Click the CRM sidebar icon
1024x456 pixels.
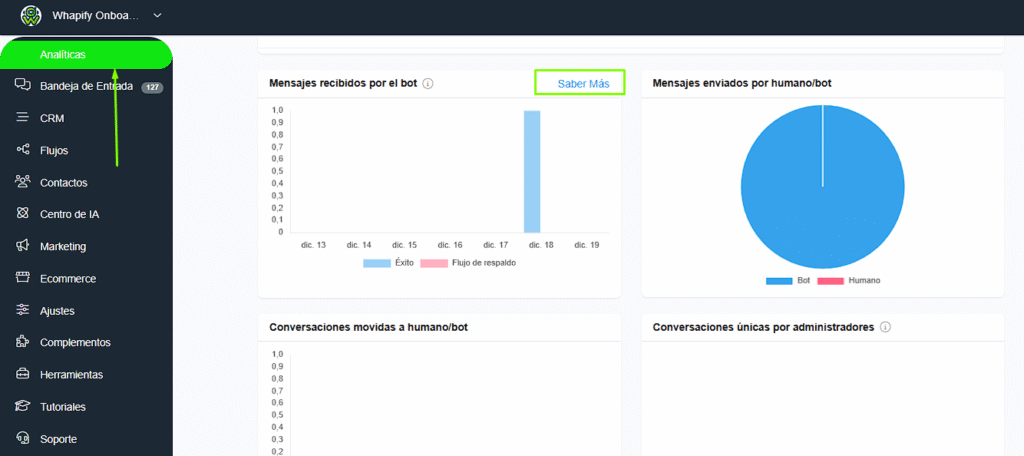(x=22, y=118)
